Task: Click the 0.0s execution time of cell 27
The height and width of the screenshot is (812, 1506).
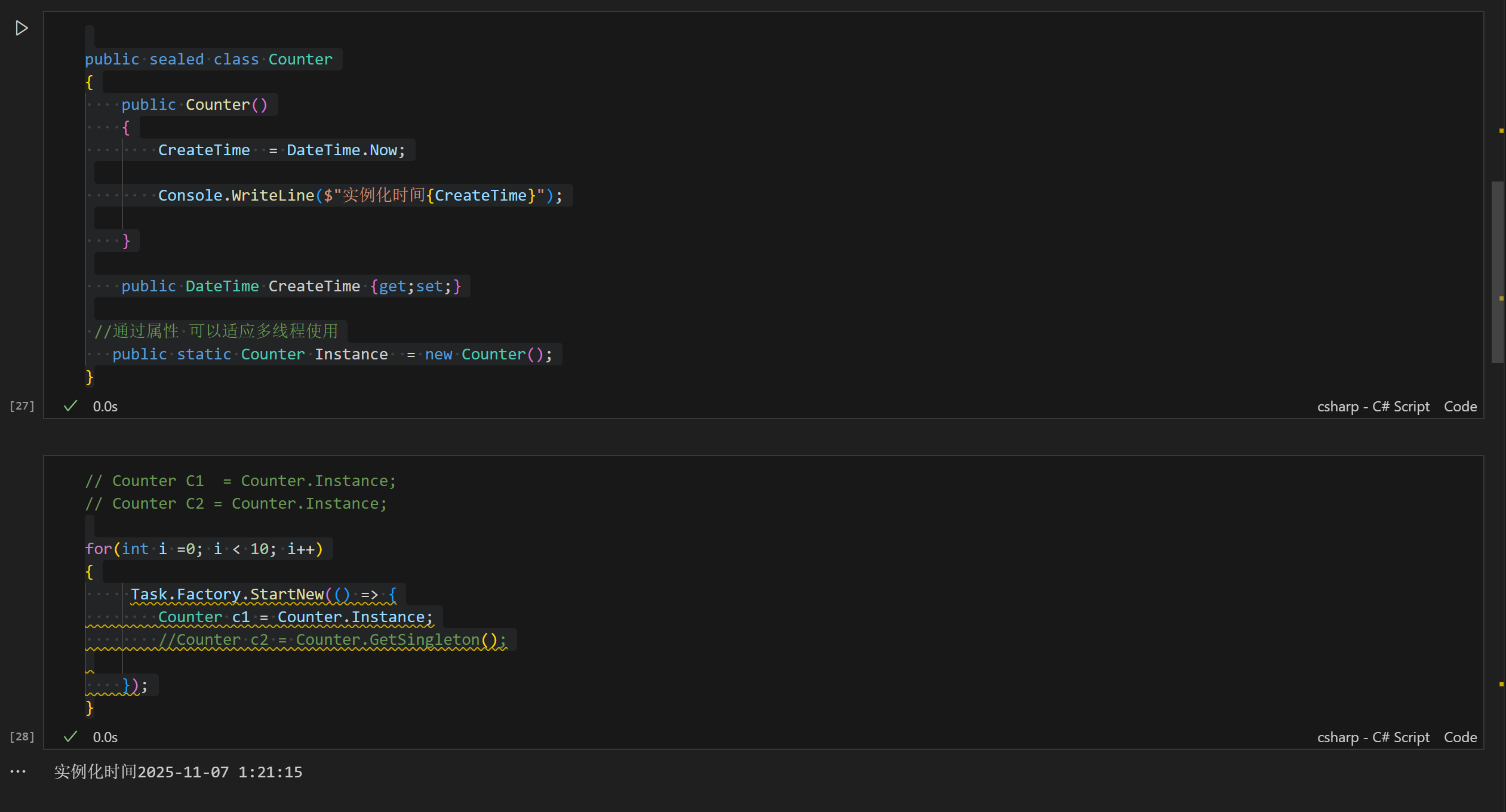Action: (x=105, y=407)
